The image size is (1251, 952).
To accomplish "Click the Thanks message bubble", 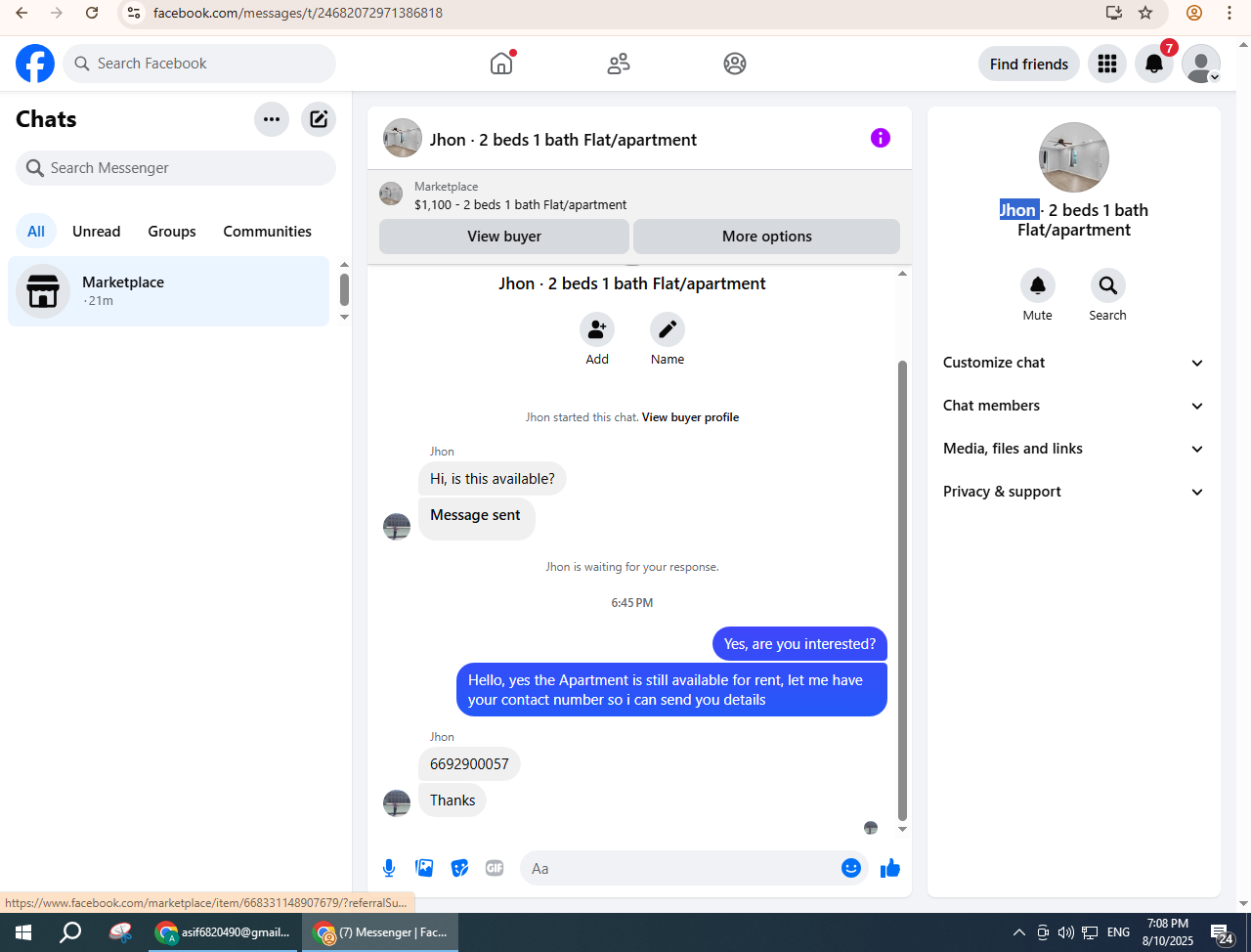I will click(453, 801).
